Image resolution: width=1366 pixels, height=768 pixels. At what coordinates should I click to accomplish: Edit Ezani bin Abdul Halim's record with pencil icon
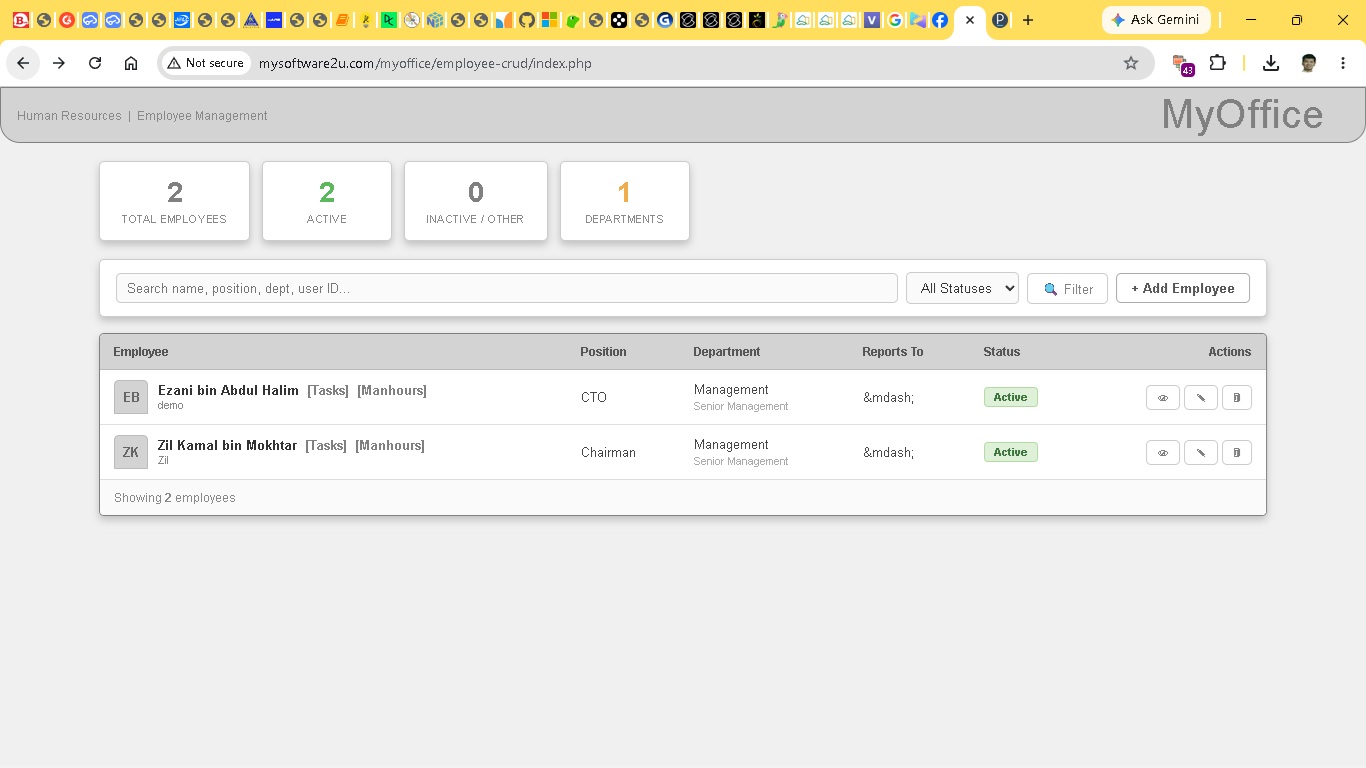[1200, 397]
